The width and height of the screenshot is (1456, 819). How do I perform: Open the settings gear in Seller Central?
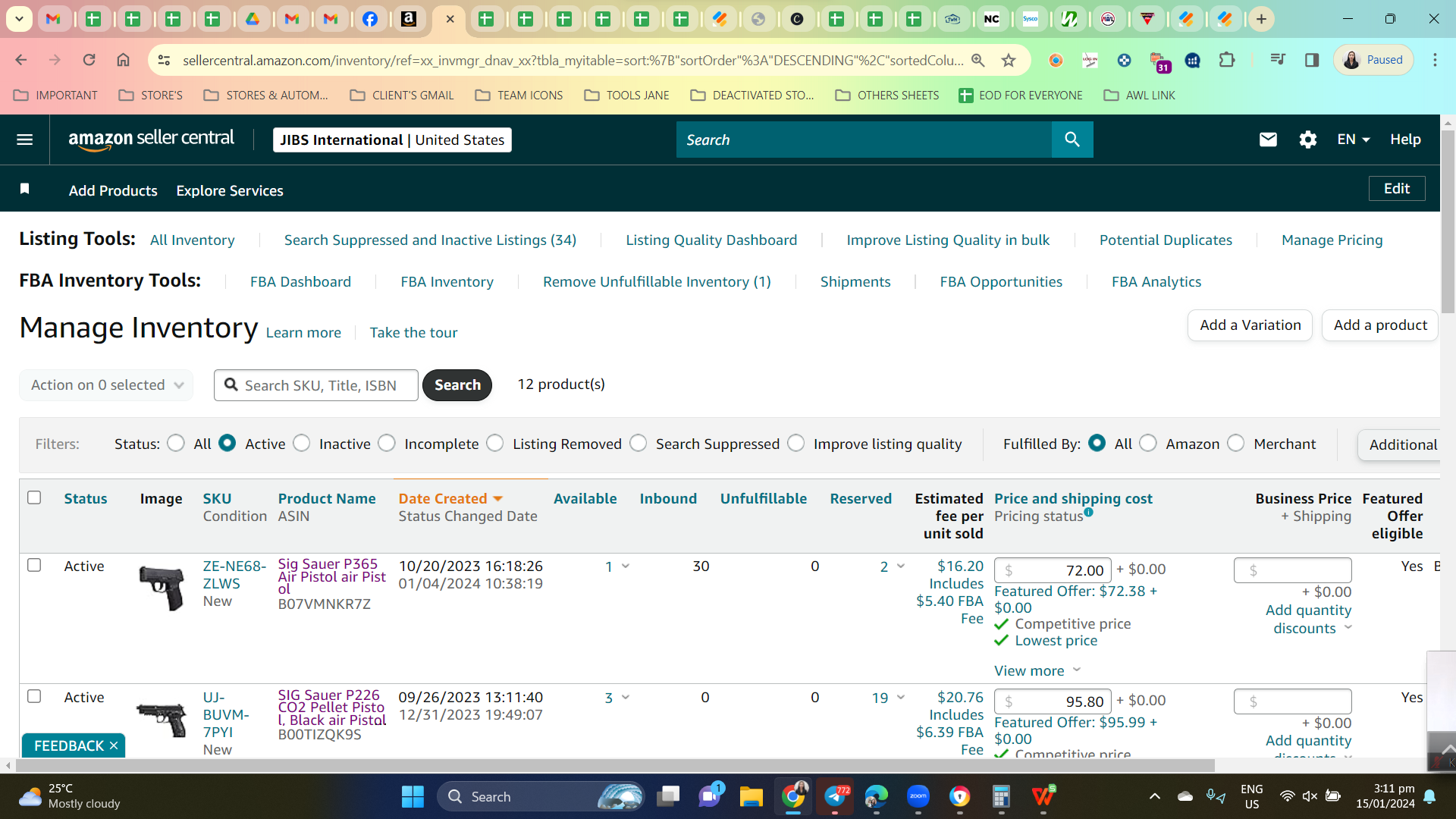(x=1307, y=140)
